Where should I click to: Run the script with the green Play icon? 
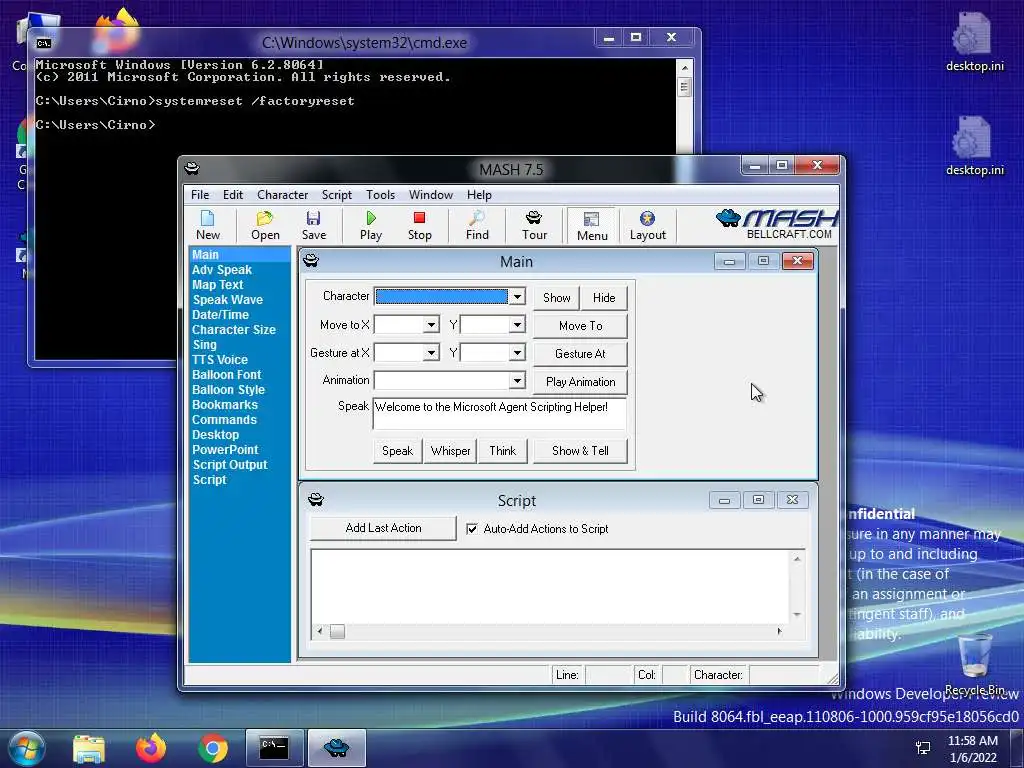(x=371, y=225)
